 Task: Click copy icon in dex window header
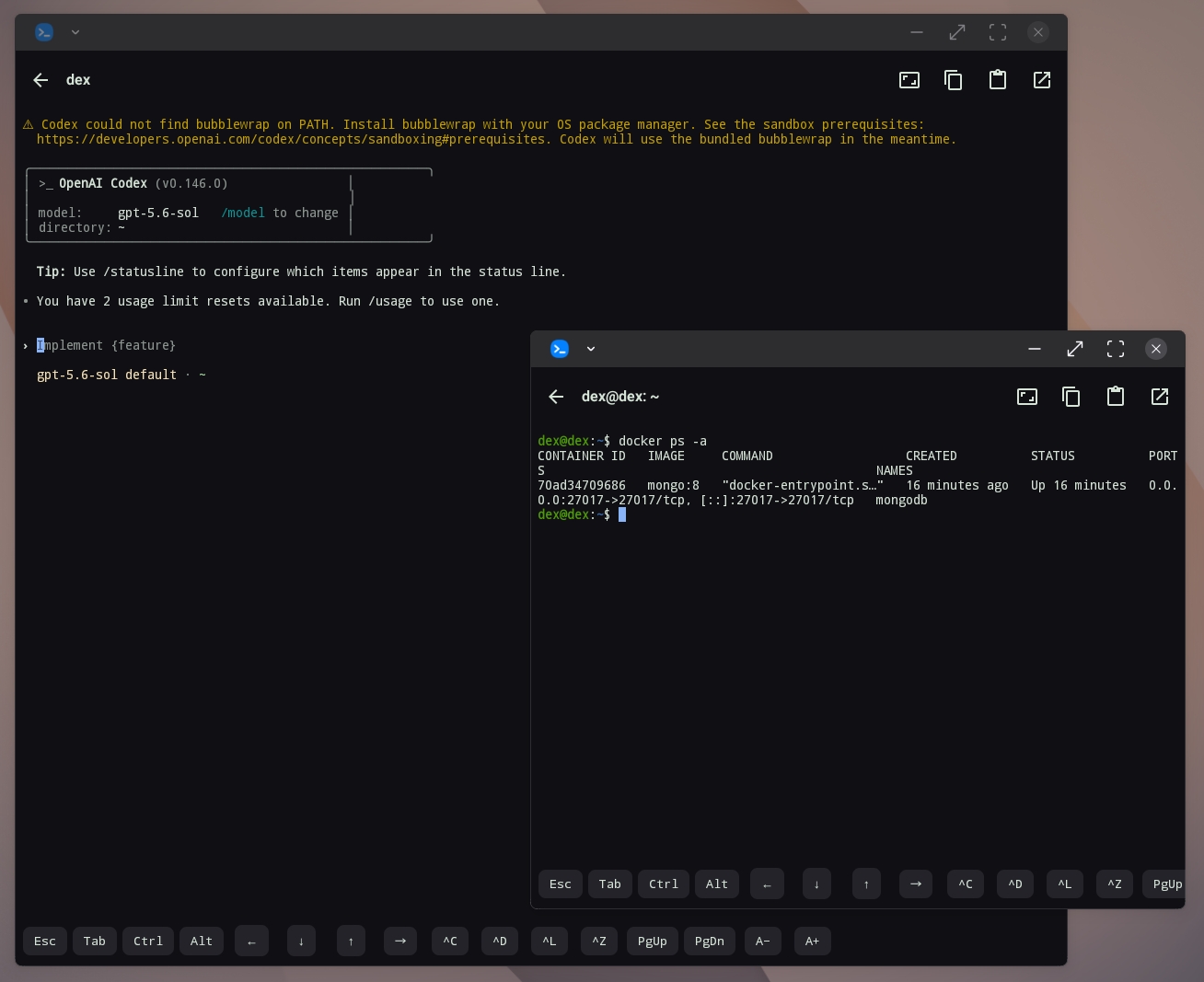(x=954, y=80)
